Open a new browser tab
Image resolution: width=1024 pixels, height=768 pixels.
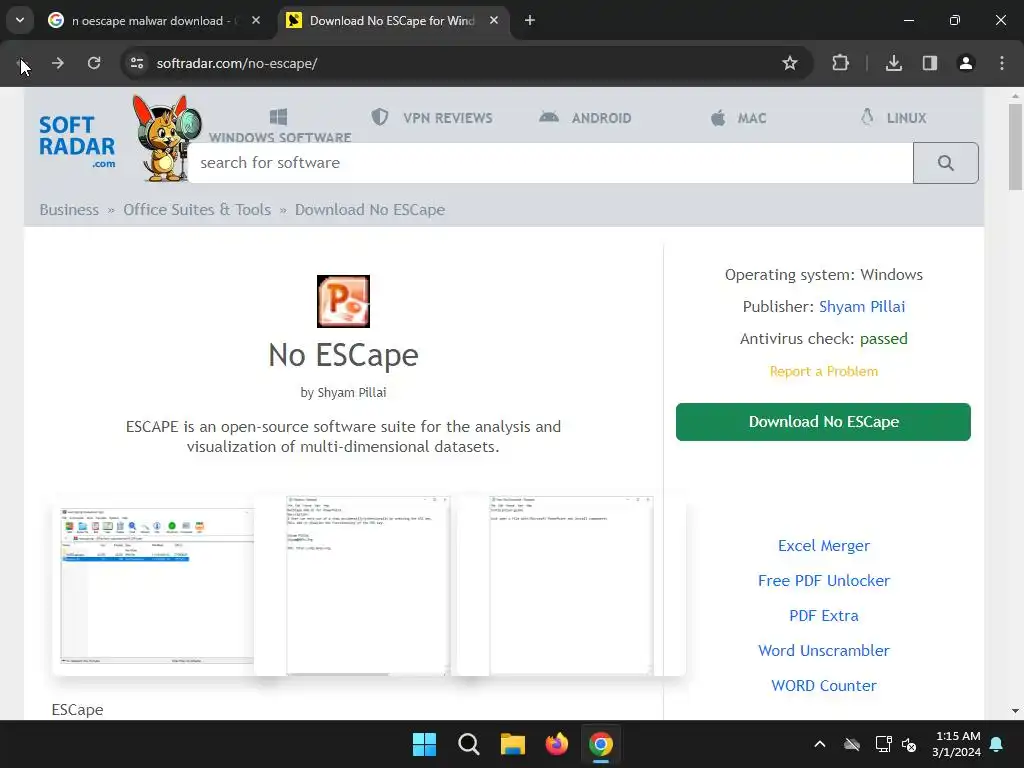tap(530, 20)
